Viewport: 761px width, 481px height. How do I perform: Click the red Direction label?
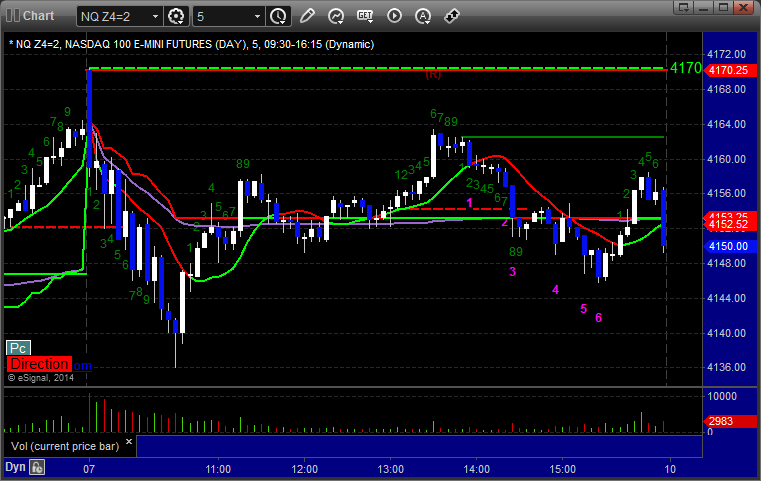[x=39, y=364]
